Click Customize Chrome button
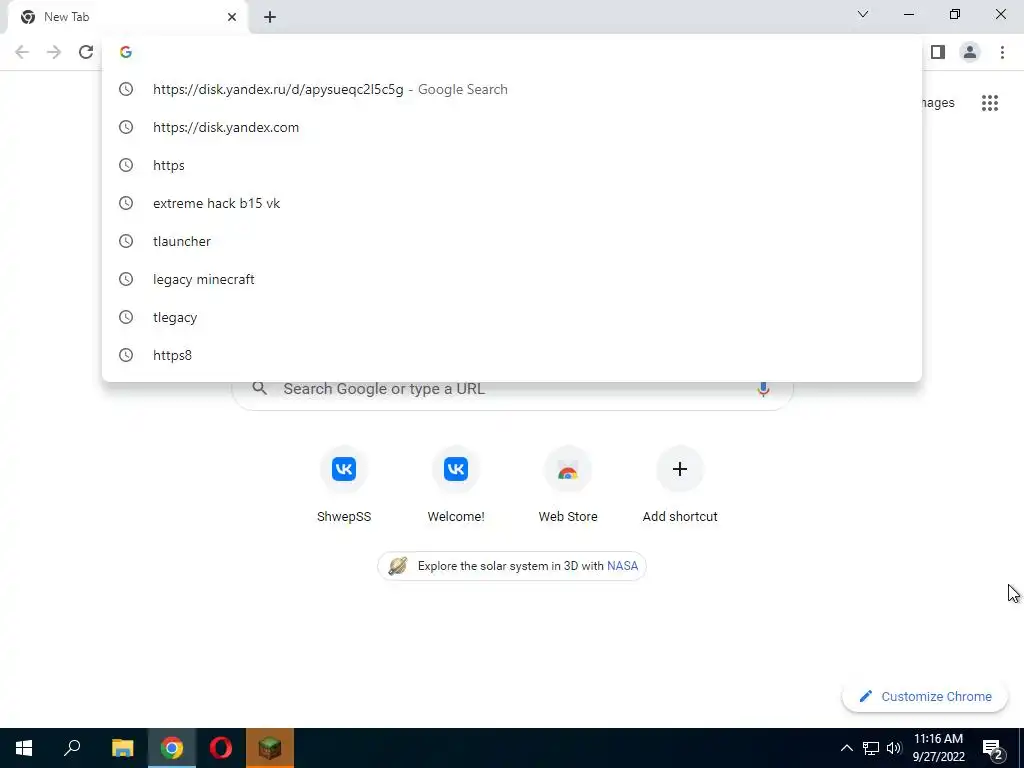 [925, 697]
